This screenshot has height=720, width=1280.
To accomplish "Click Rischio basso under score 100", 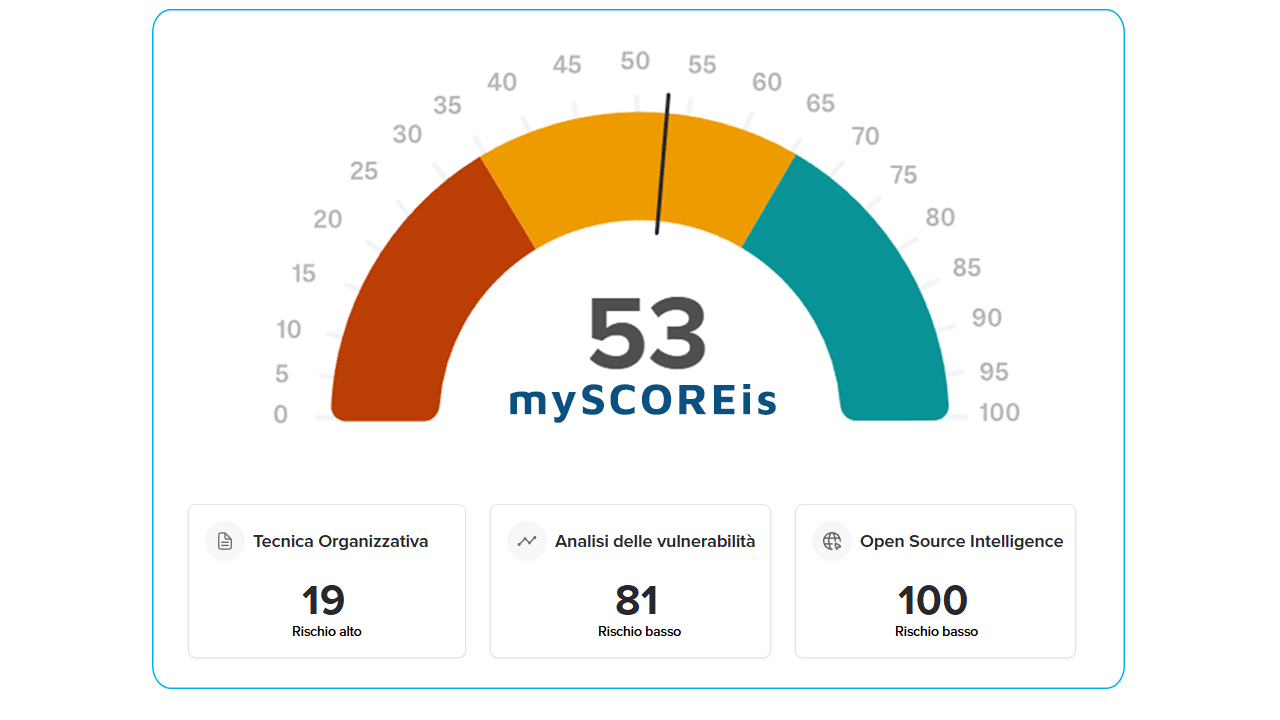I will point(936,632).
